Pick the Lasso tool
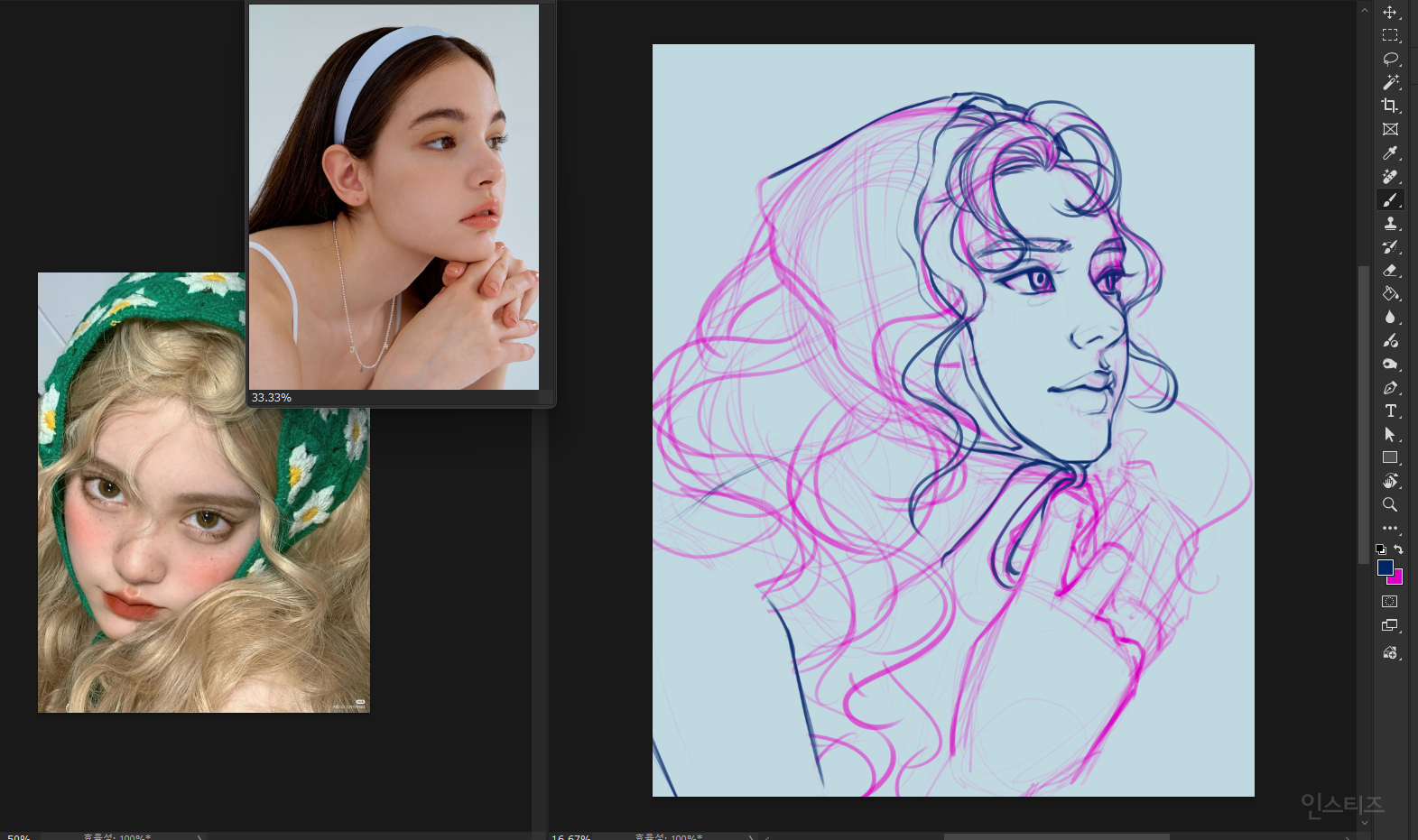1418x840 pixels. (x=1390, y=59)
